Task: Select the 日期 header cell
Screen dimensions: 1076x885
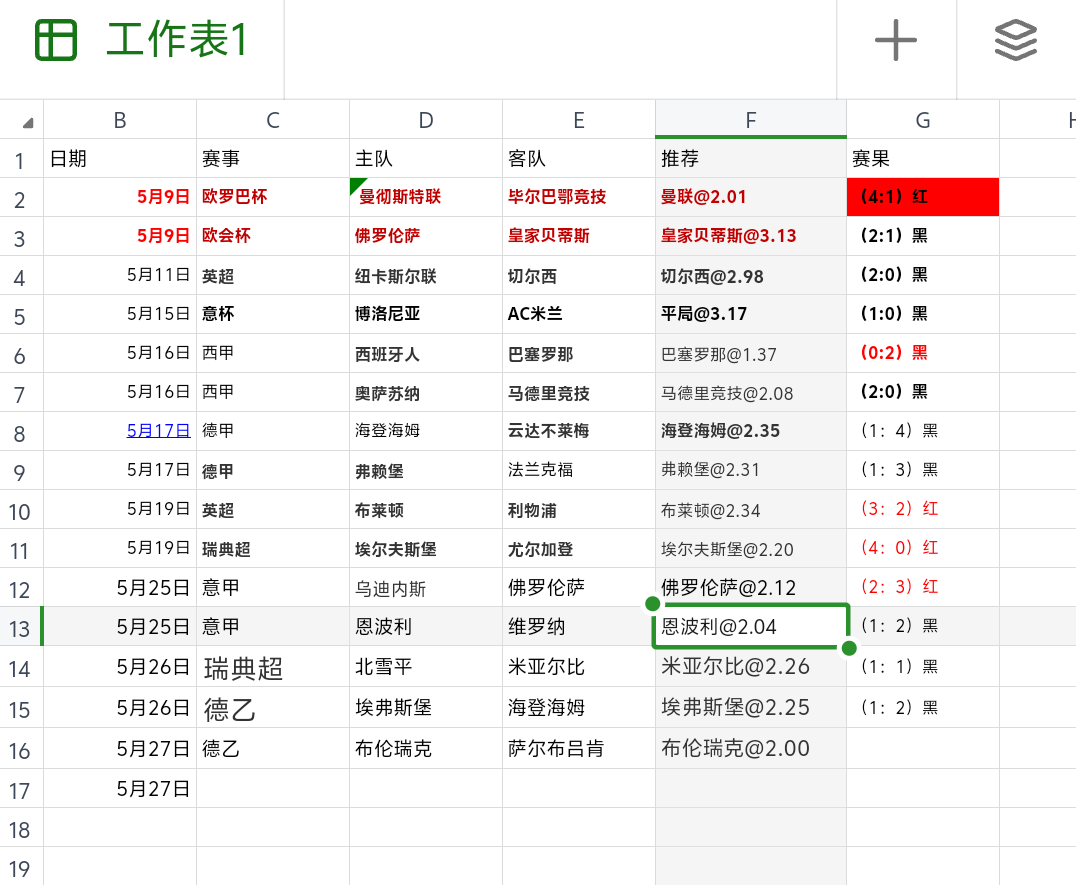Action: 119,158
